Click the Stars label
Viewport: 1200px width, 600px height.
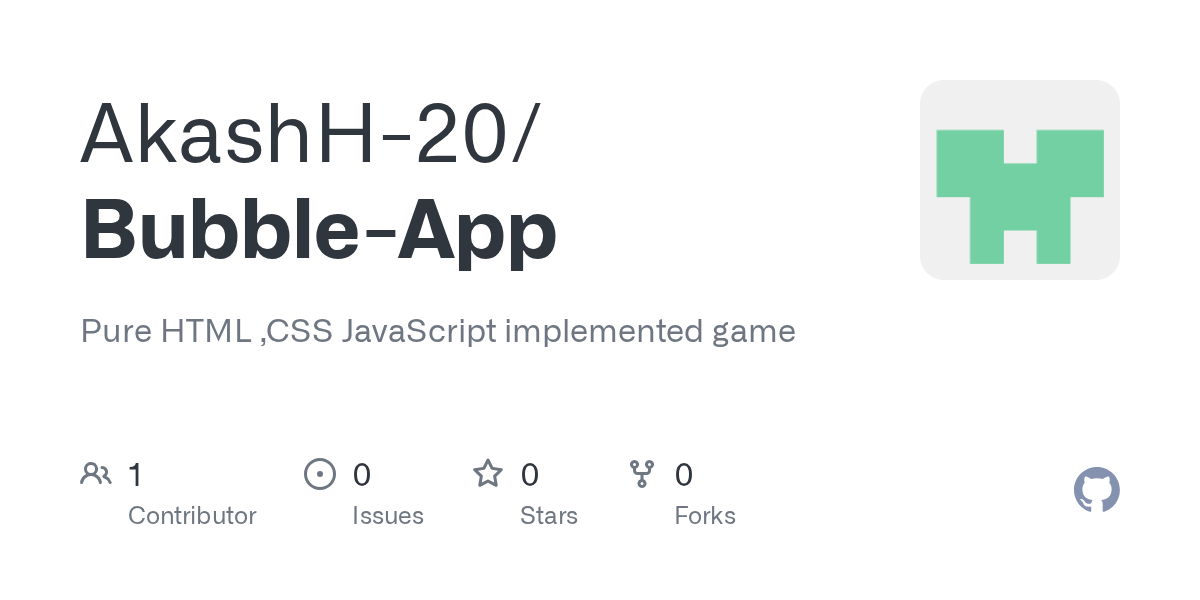(x=549, y=516)
